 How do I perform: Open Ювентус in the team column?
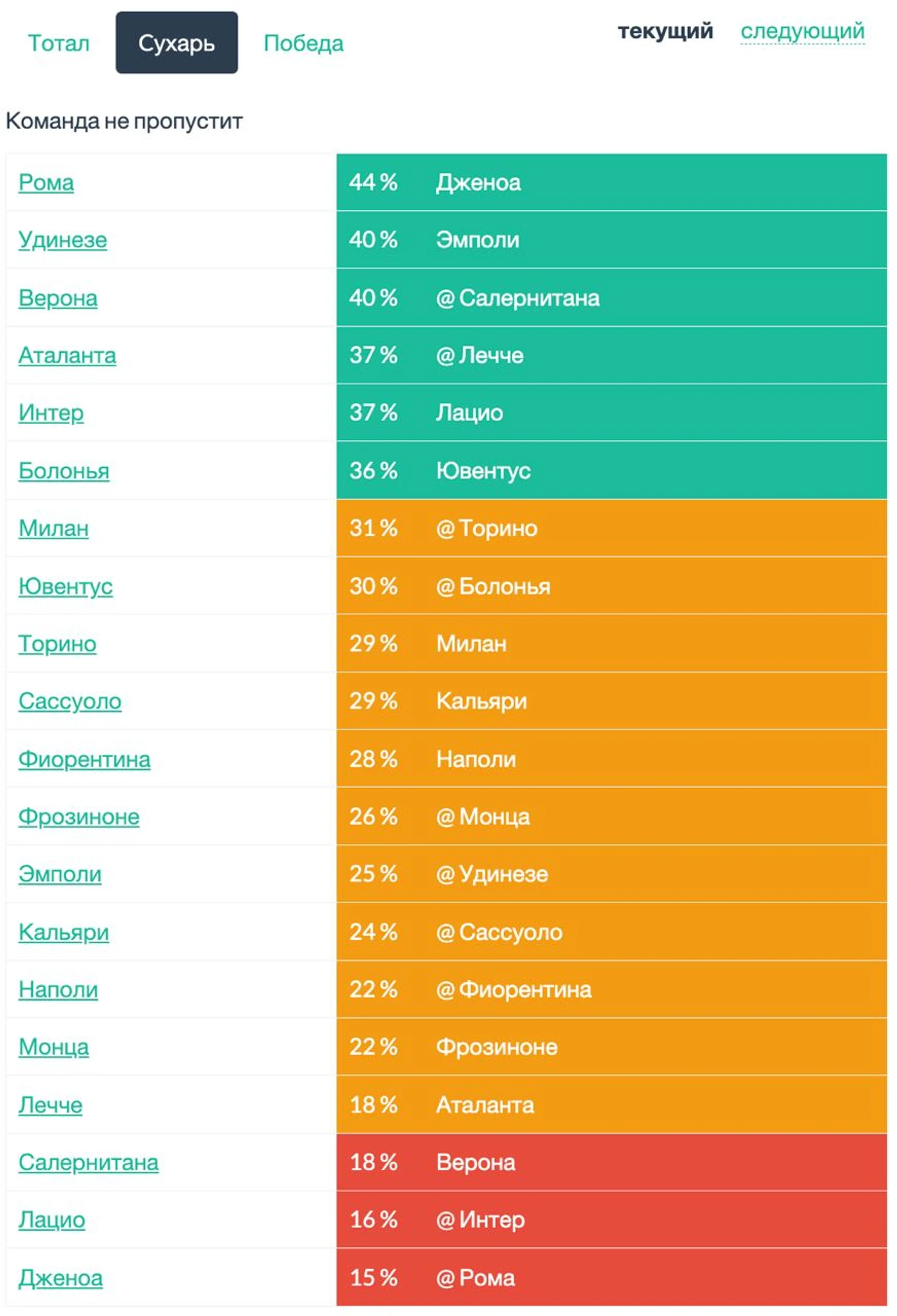(x=65, y=586)
